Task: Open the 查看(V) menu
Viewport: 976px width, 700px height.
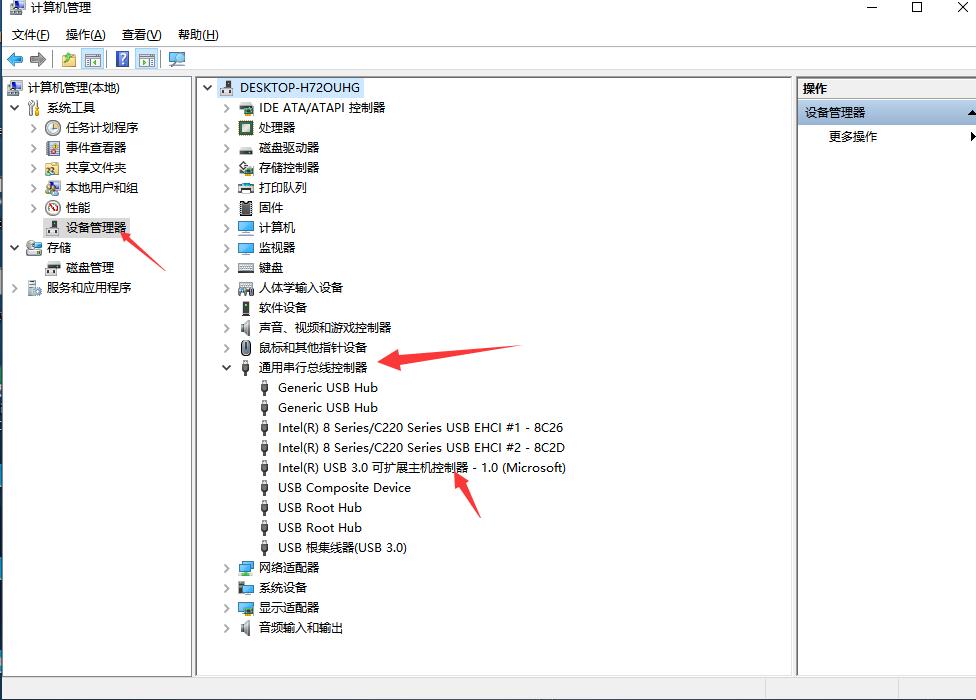Action: [141, 35]
